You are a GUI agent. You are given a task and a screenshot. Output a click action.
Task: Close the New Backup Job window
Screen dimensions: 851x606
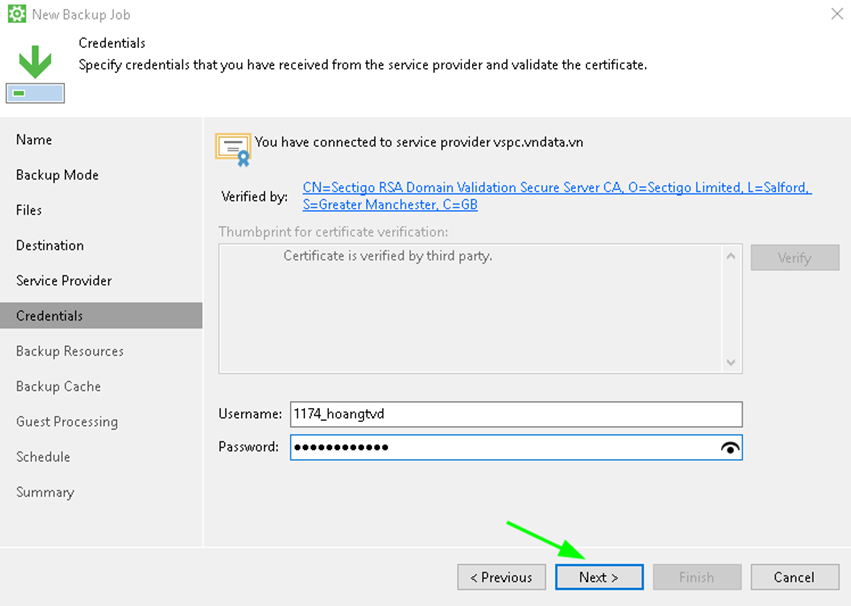(x=835, y=14)
